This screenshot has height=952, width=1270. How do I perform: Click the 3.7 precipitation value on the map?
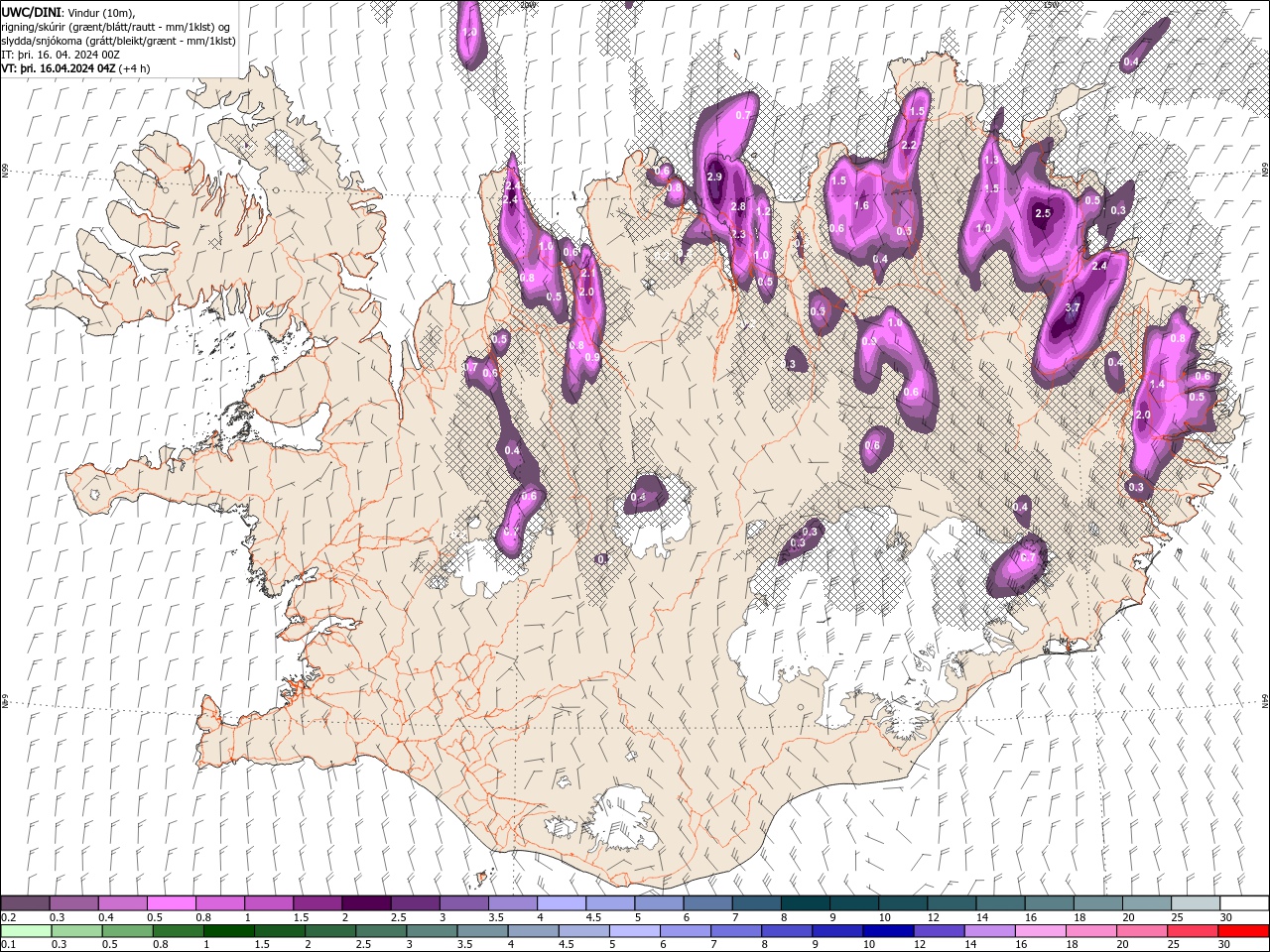(x=1072, y=308)
